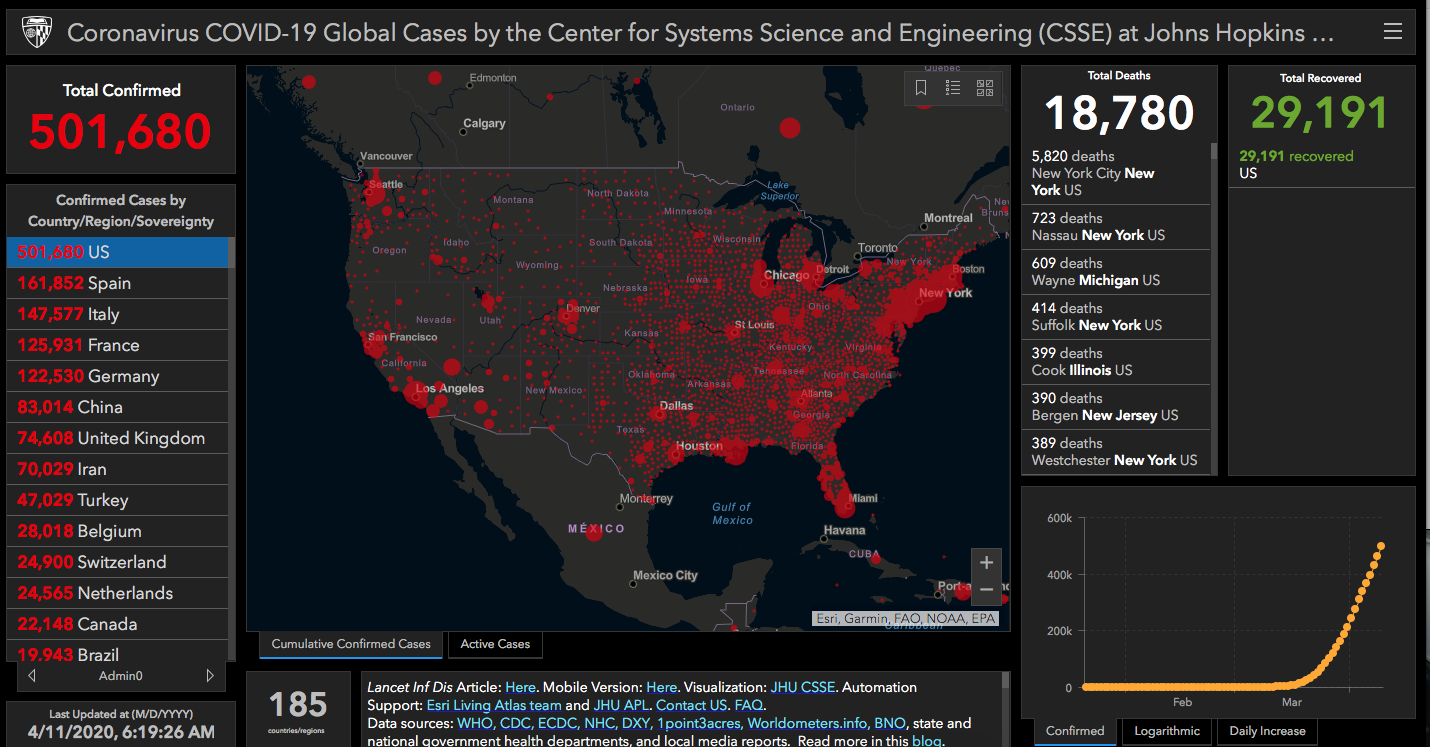Switch chart to Logarithmic view
1430x747 pixels.
pos(1167,731)
